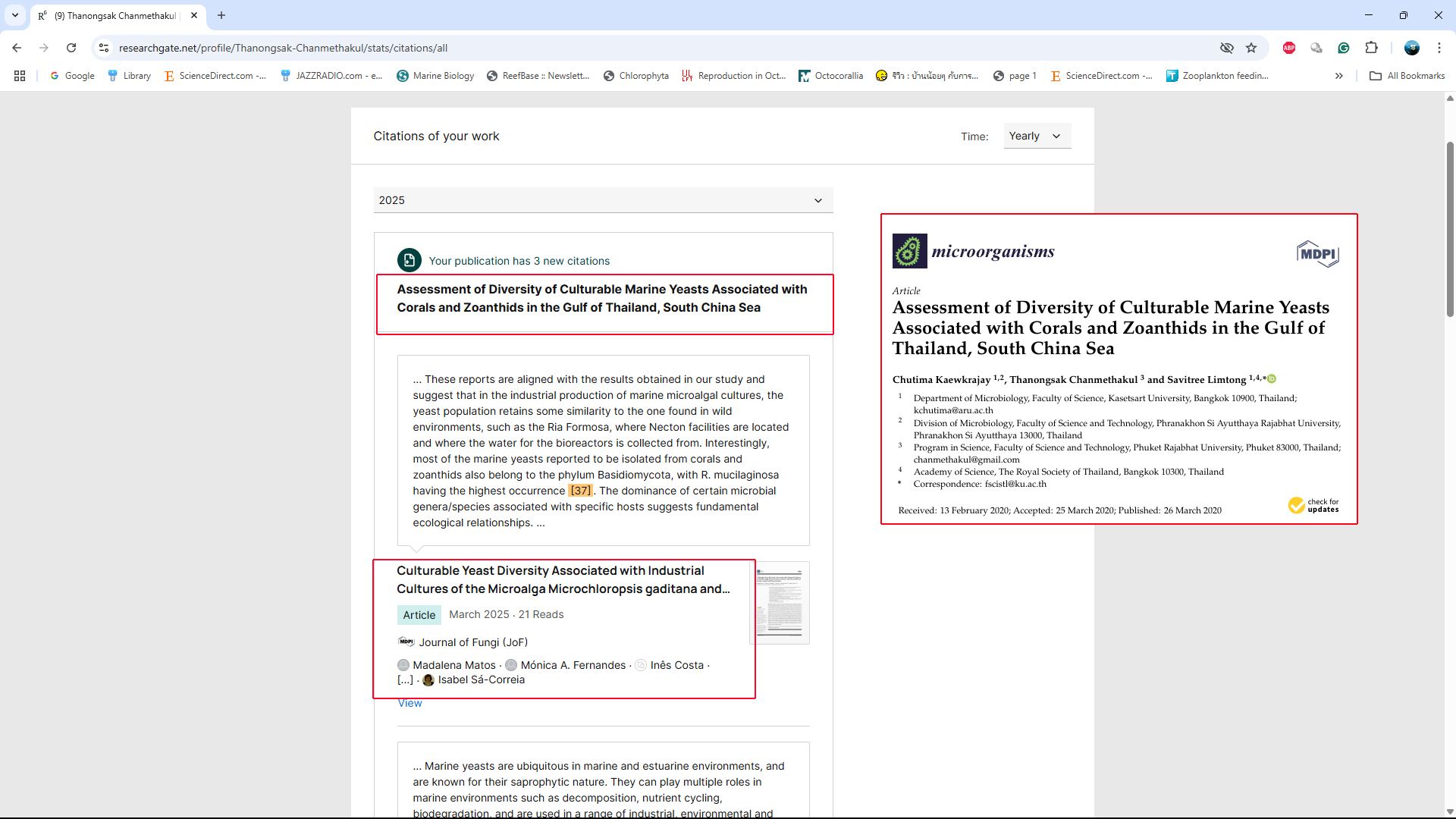Open the Adblock Plus extension icon
The image size is (1456, 819).
coord(1289,48)
